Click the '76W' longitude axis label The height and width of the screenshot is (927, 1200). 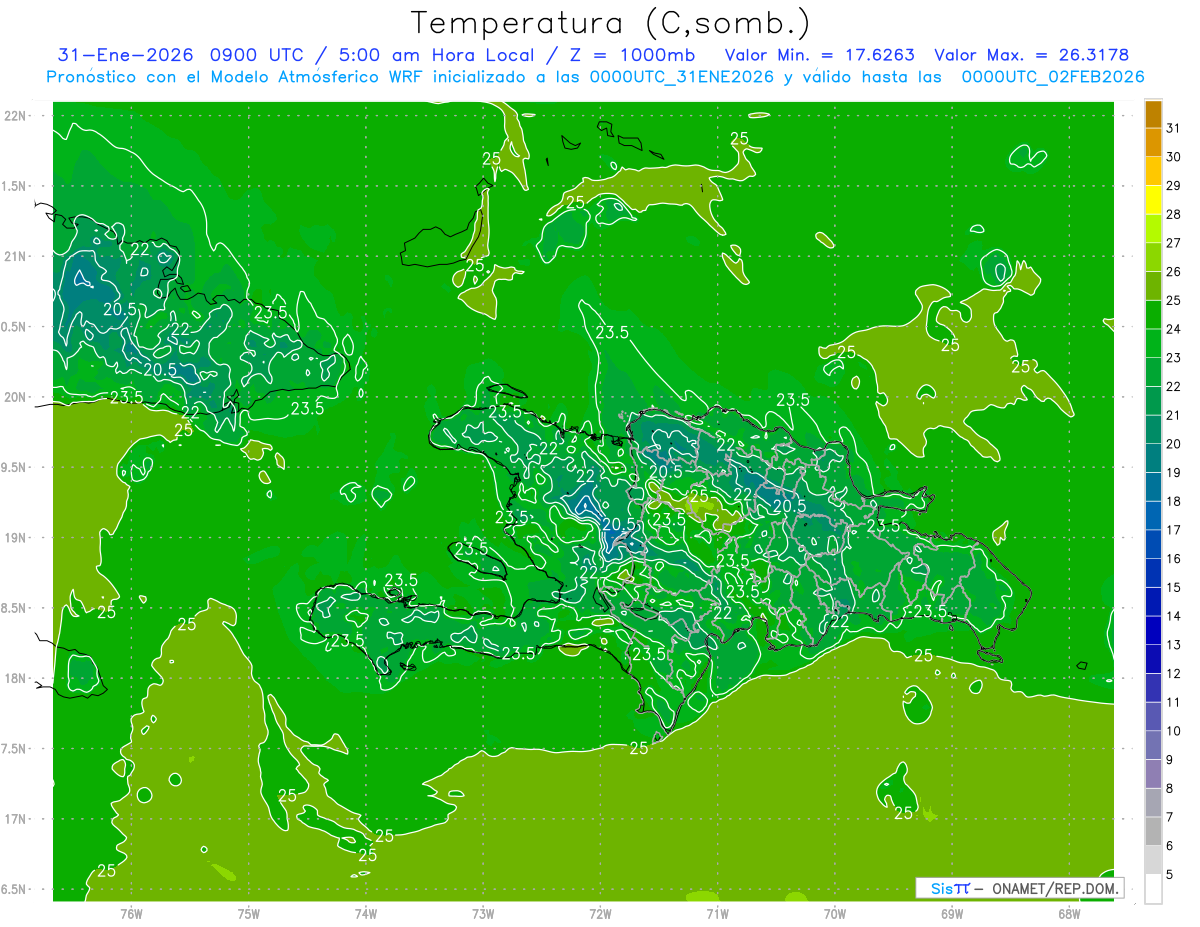(x=131, y=913)
